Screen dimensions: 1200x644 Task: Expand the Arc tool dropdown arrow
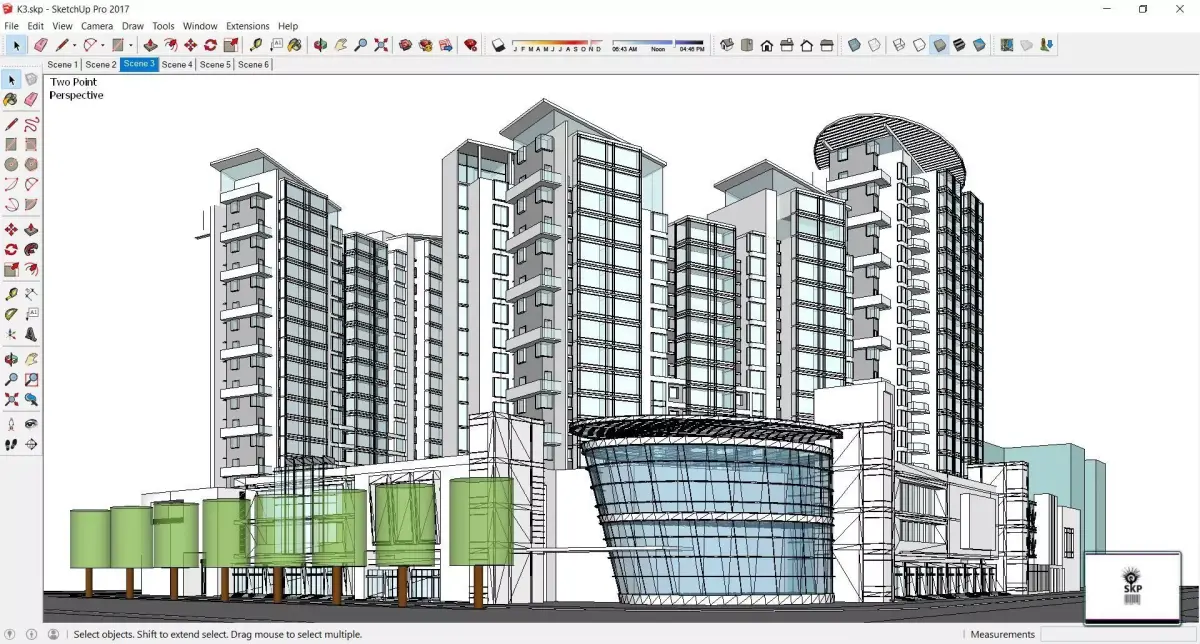coord(103,45)
